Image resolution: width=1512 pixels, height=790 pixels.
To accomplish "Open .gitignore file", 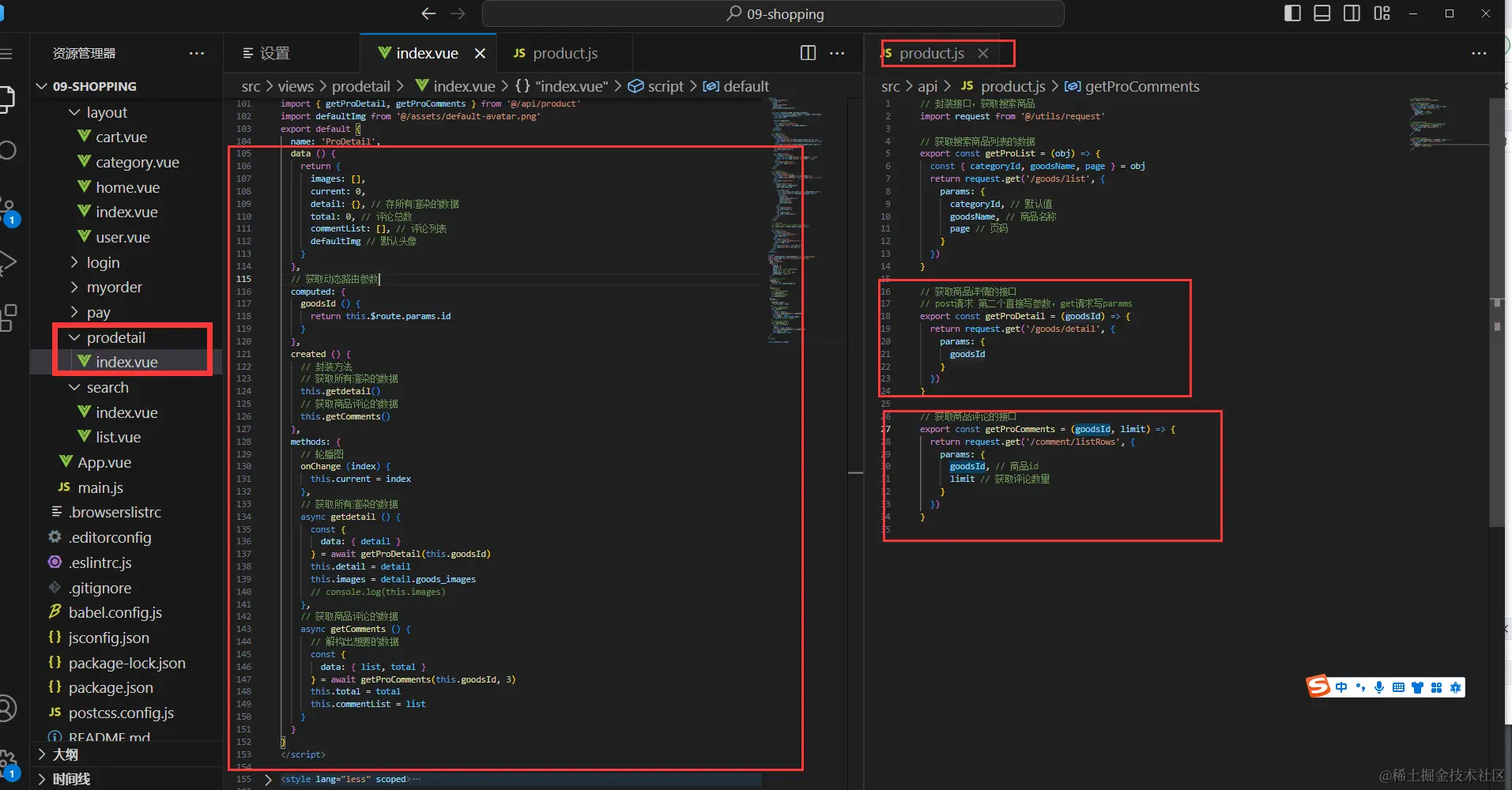I will coord(100,588).
